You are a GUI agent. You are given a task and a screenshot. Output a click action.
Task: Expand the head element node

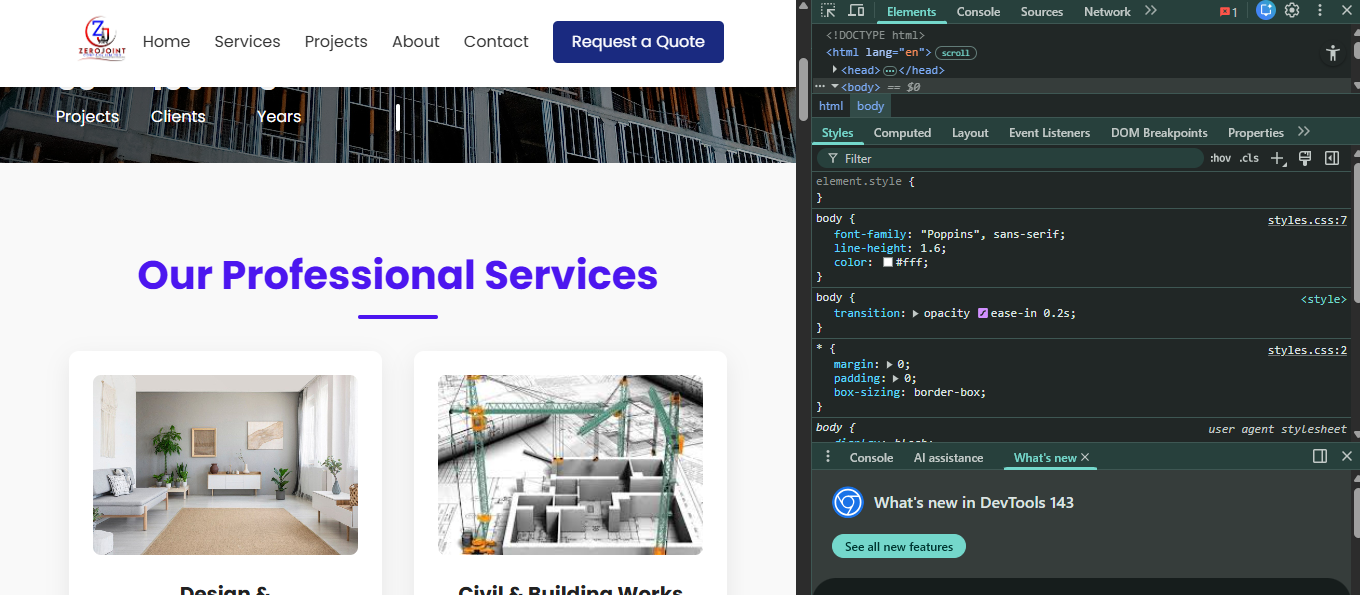[836, 69]
